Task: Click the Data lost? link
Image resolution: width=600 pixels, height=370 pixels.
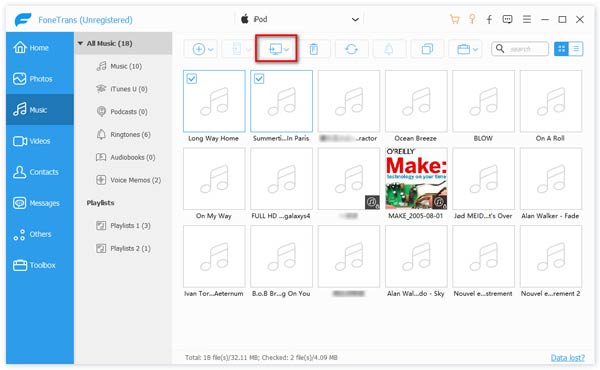Action: tap(567, 357)
